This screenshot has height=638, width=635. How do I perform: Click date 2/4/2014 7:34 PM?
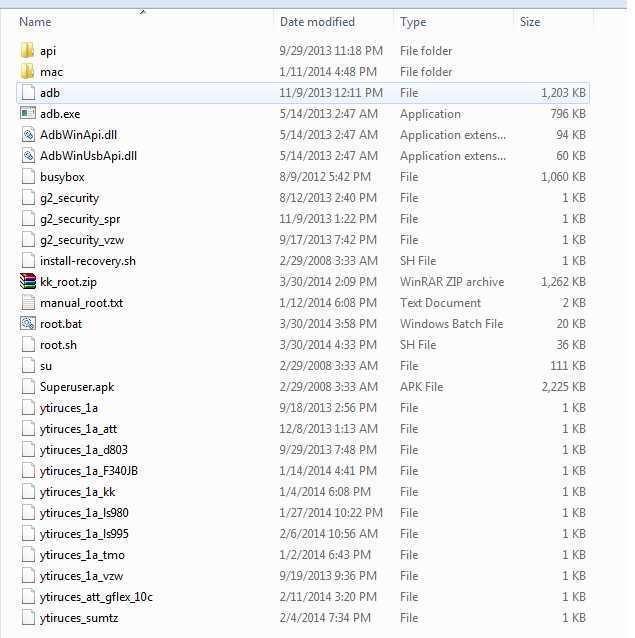pos(325,618)
